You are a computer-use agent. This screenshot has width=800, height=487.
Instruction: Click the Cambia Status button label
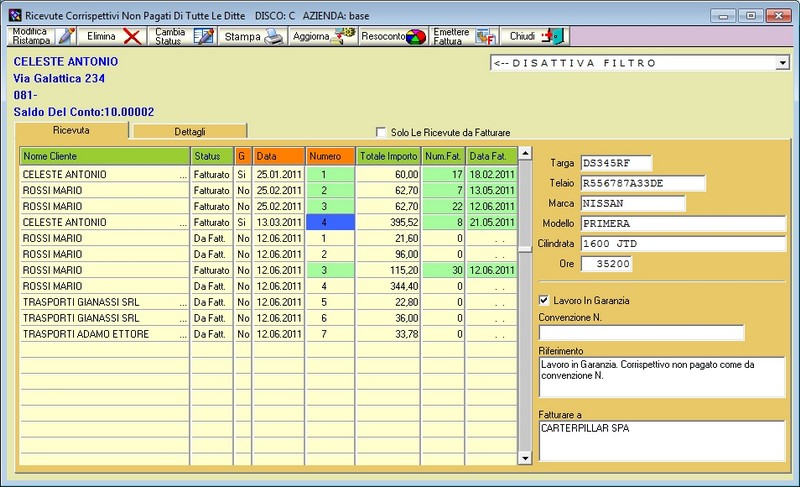click(x=170, y=36)
